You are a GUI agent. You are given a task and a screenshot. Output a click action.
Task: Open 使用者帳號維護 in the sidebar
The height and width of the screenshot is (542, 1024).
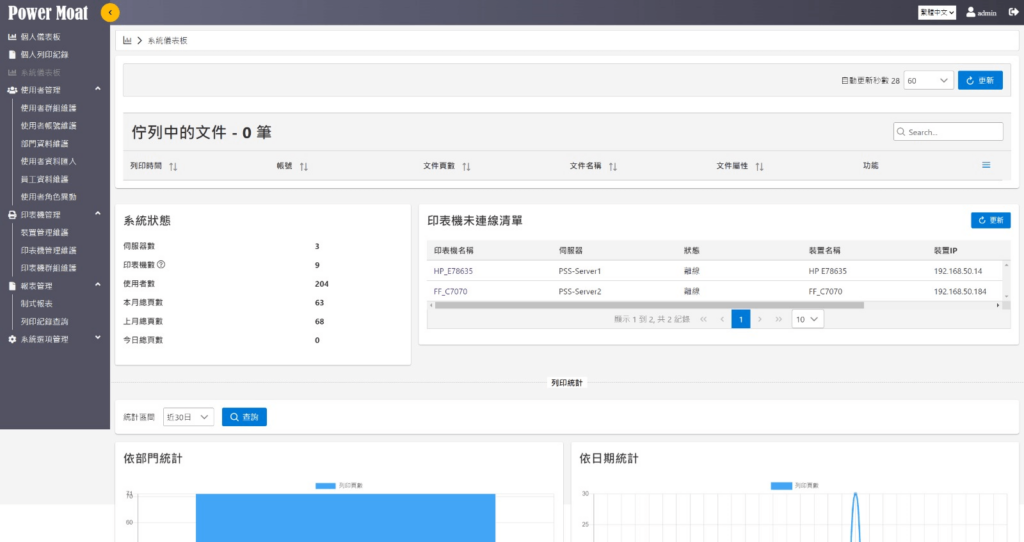48,126
